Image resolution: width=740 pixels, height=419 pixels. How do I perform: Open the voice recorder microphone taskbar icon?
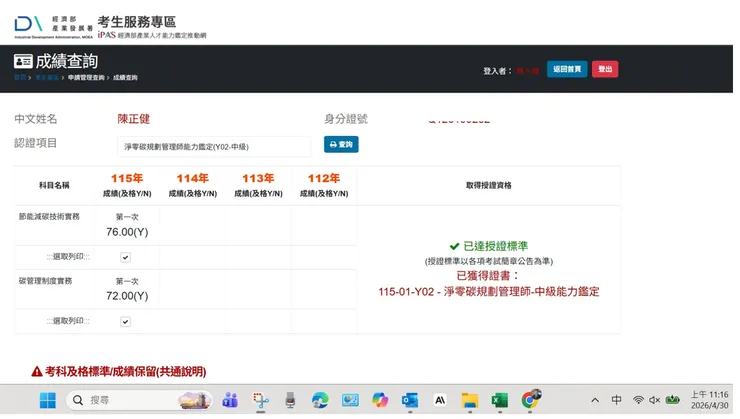[290, 400]
